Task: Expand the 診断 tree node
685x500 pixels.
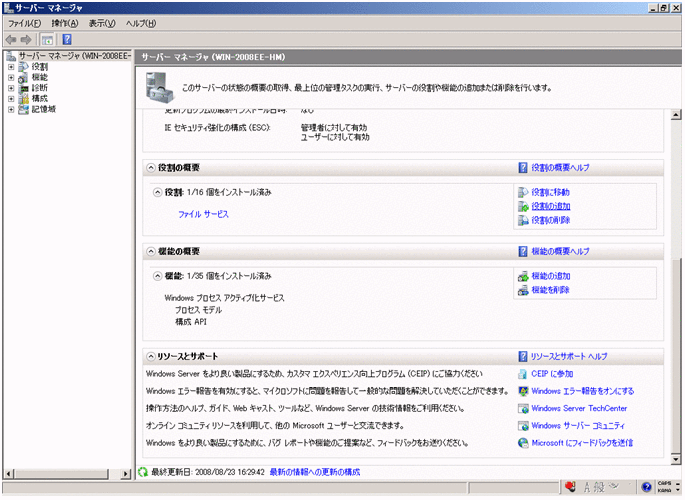Action: [11, 88]
